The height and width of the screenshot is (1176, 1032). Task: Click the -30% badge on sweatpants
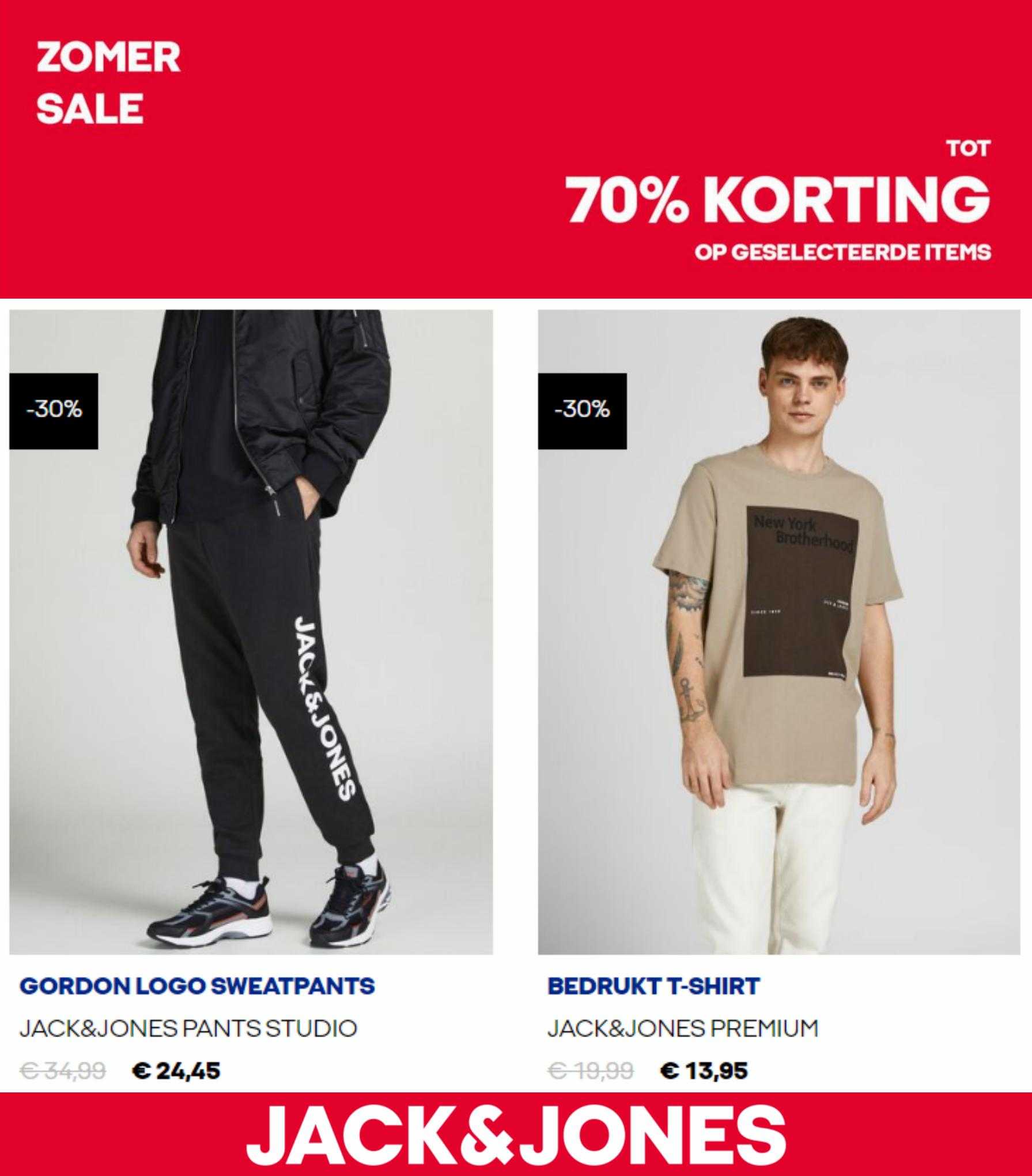[54, 411]
